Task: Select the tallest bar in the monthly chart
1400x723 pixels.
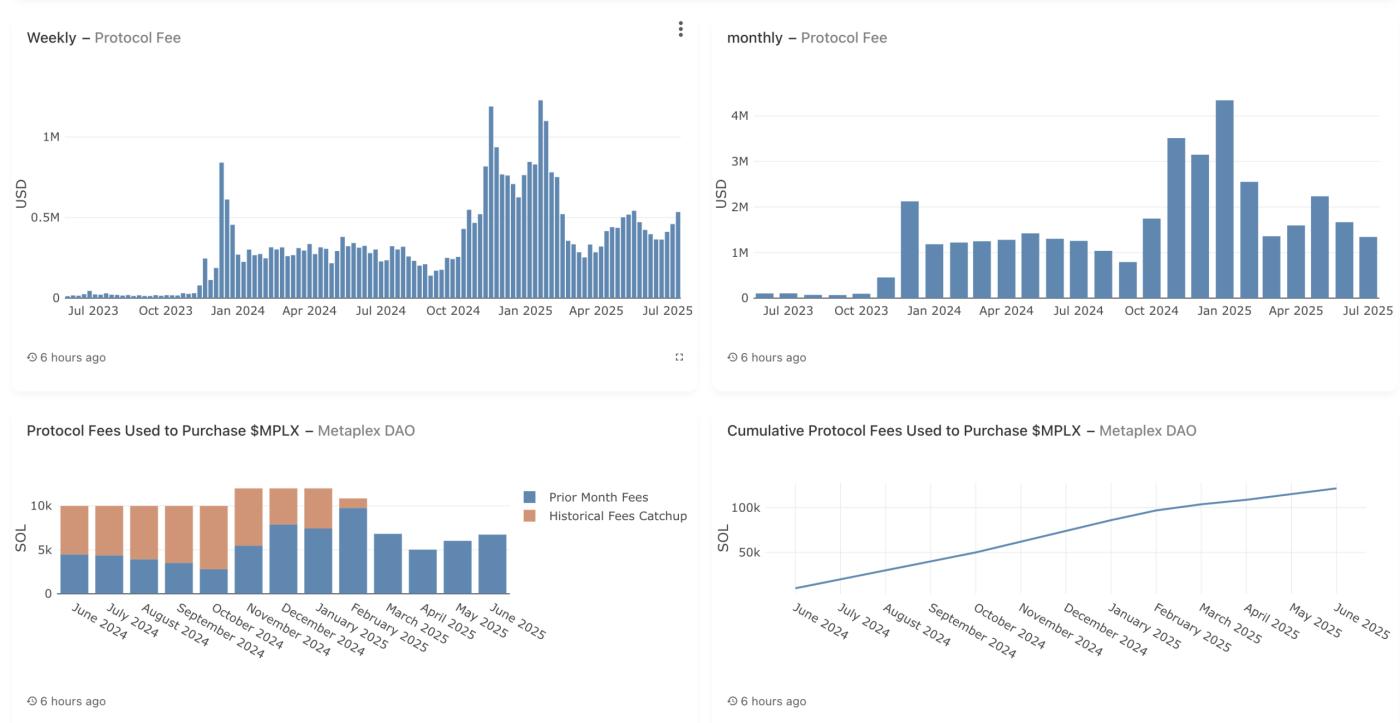Action: click(1224, 200)
